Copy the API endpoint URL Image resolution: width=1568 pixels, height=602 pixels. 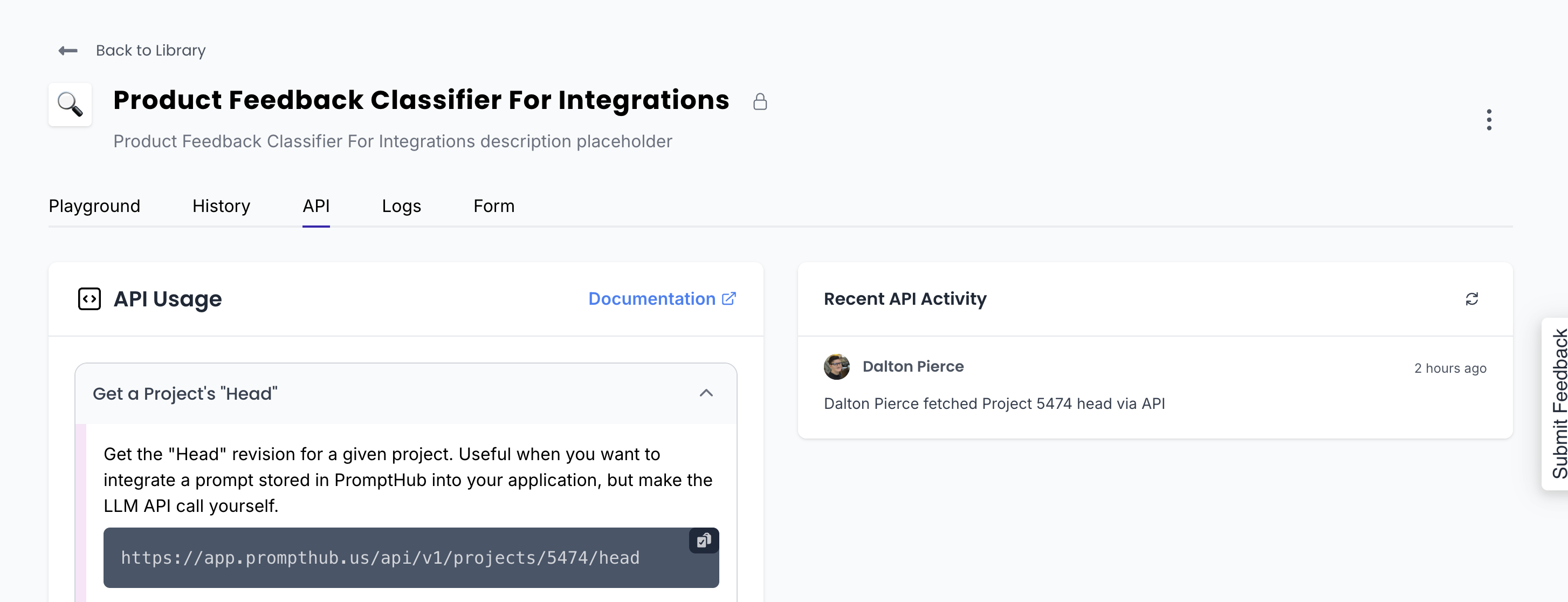click(704, 541)
